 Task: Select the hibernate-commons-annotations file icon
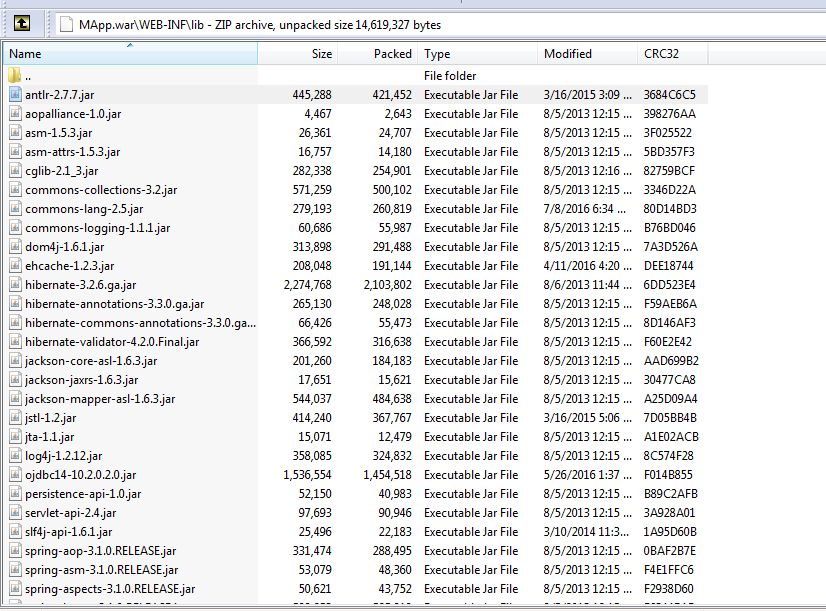coord(15,323)
